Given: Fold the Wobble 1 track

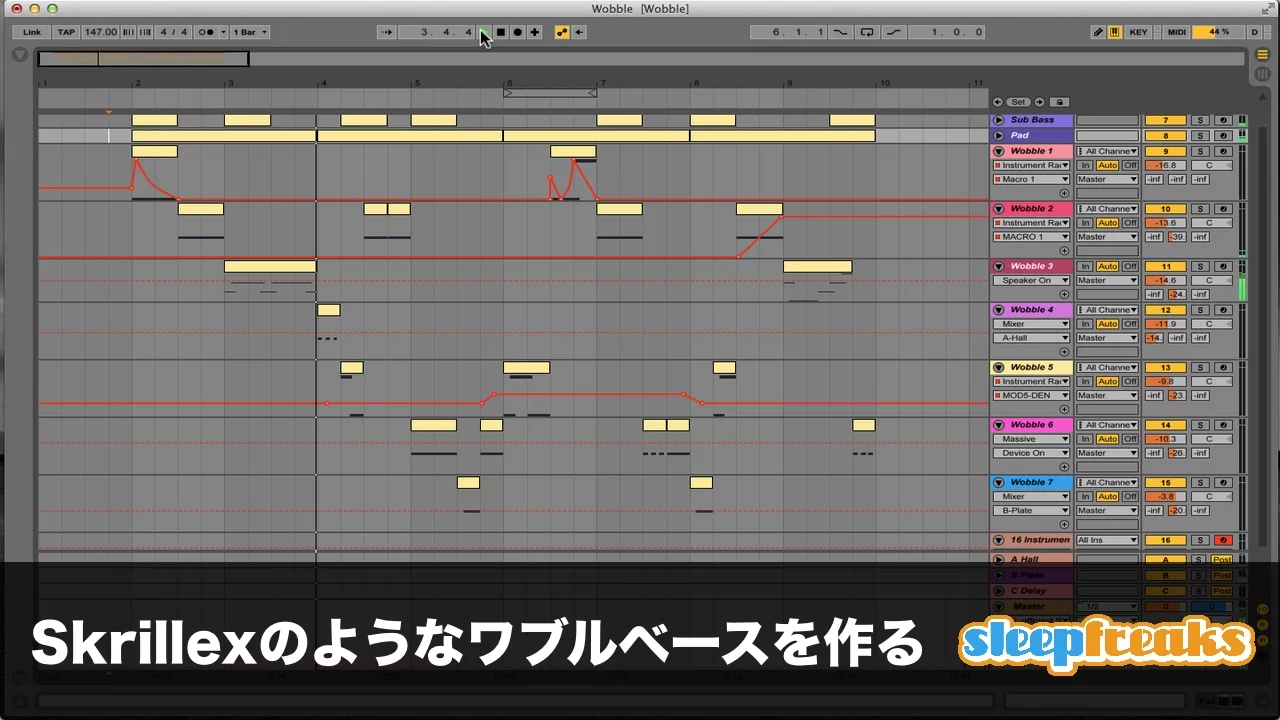Looking at the screenshot, I should pyautogui.click(x=998, y=151).
